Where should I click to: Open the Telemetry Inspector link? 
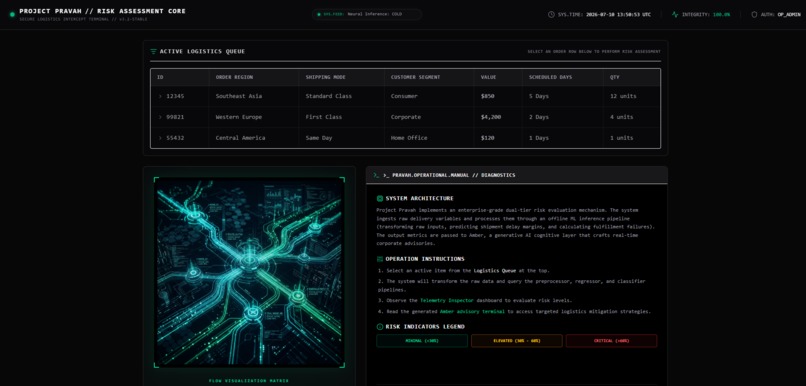point(447,301)
